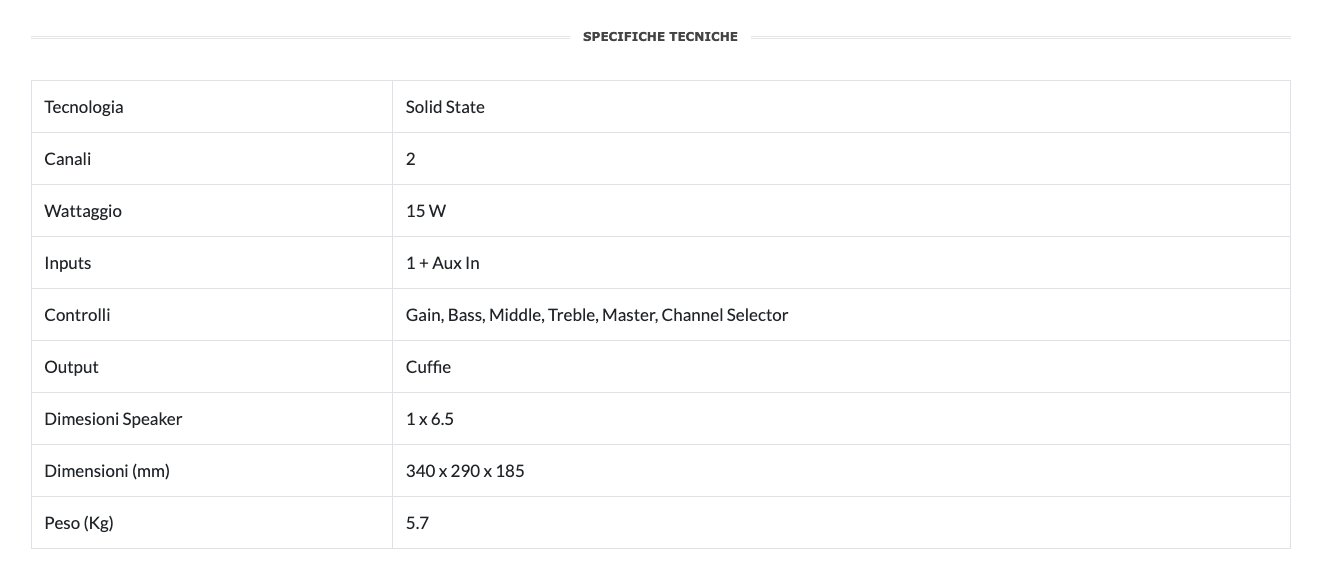Screen dimensions: 1322x580
Task: Select the 1 + Aux In value
Action: pos(443,263)
